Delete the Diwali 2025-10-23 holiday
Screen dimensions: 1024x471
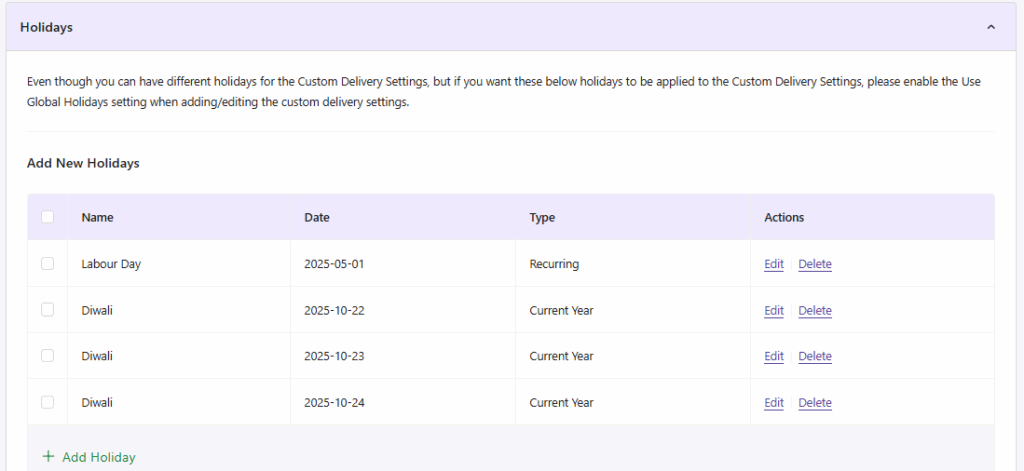coord(815,356)
